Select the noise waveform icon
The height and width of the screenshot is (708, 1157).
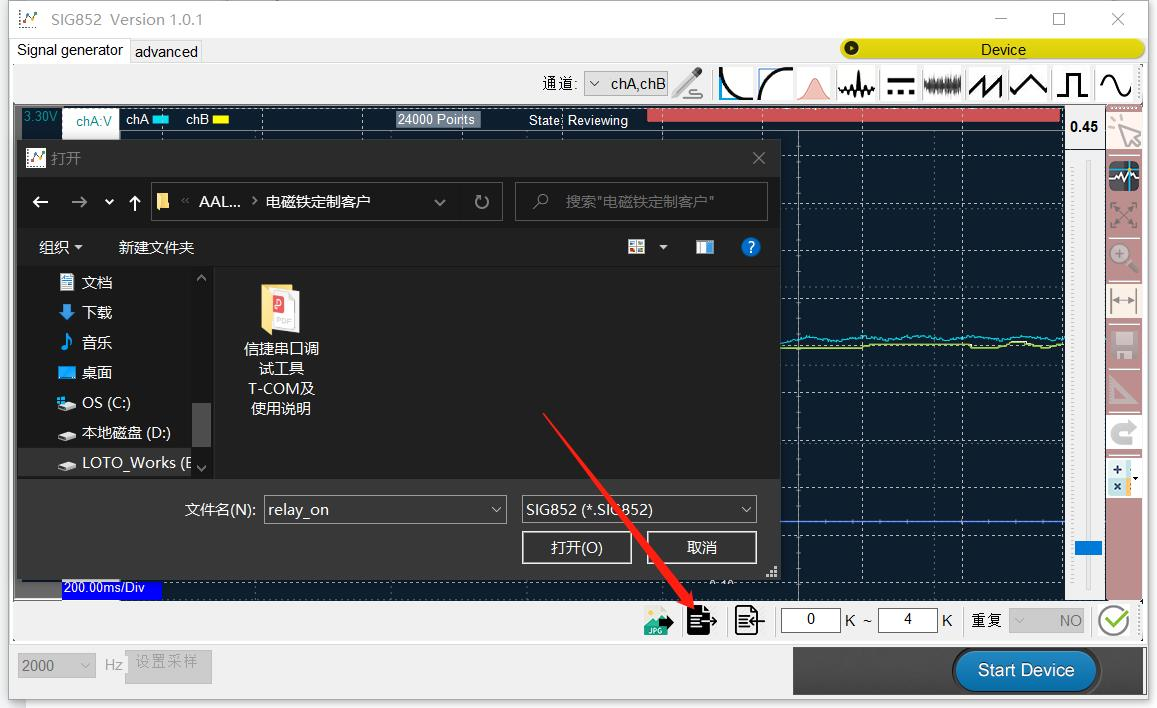[x=942, y=84]
